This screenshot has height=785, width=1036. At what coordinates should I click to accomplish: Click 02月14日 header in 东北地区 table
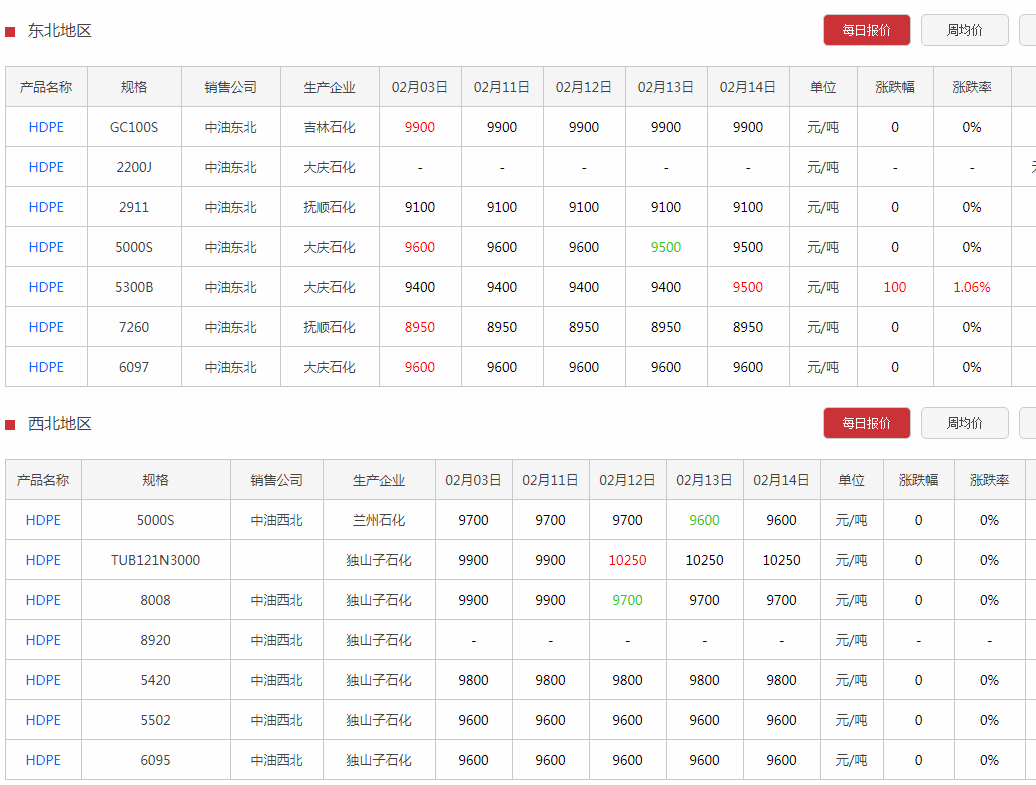pos(747,87)
